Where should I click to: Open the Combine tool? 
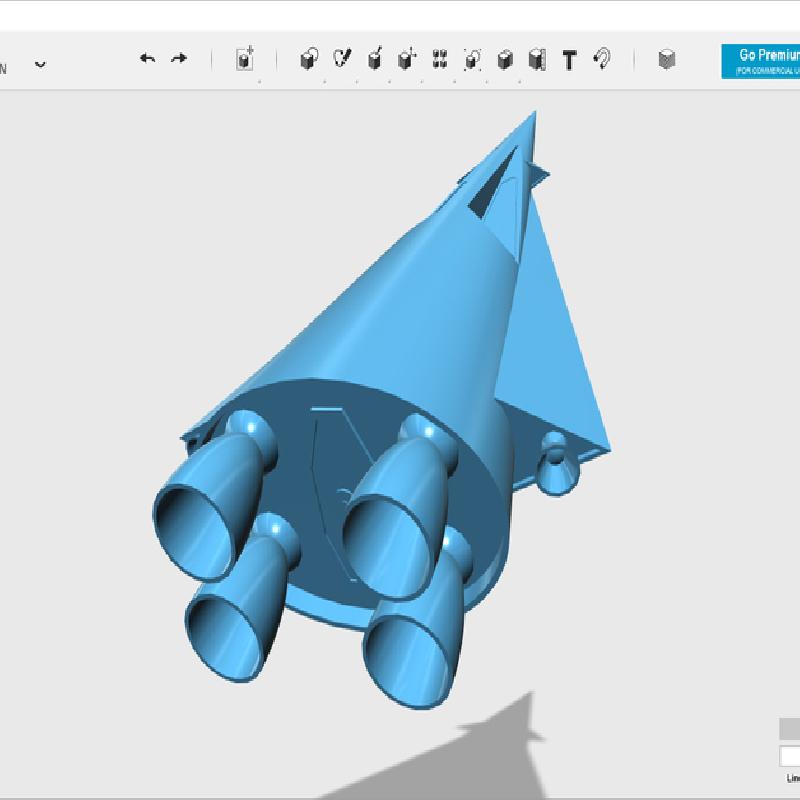click(505, 60)
